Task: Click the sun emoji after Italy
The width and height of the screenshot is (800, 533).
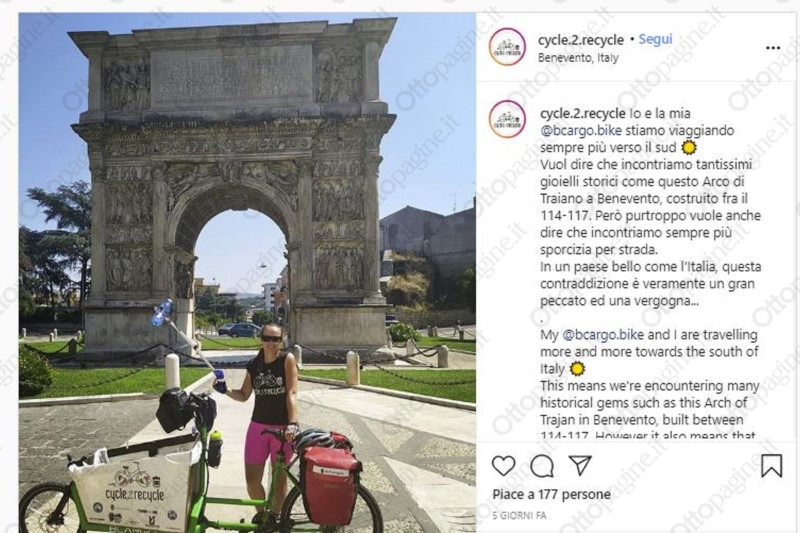Action: click(577, 368)
